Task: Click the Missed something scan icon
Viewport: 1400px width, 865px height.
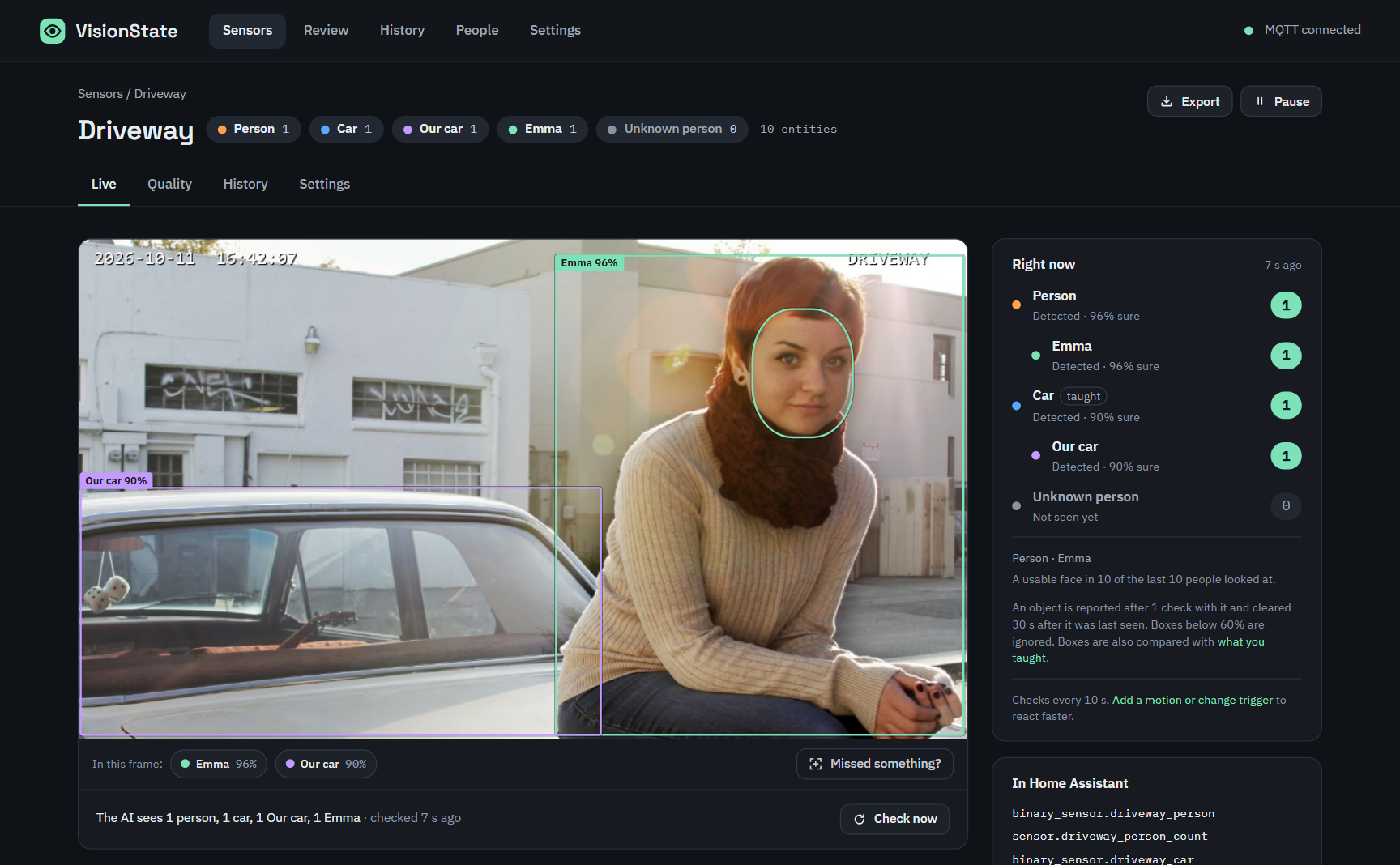Action: [816, 764]
